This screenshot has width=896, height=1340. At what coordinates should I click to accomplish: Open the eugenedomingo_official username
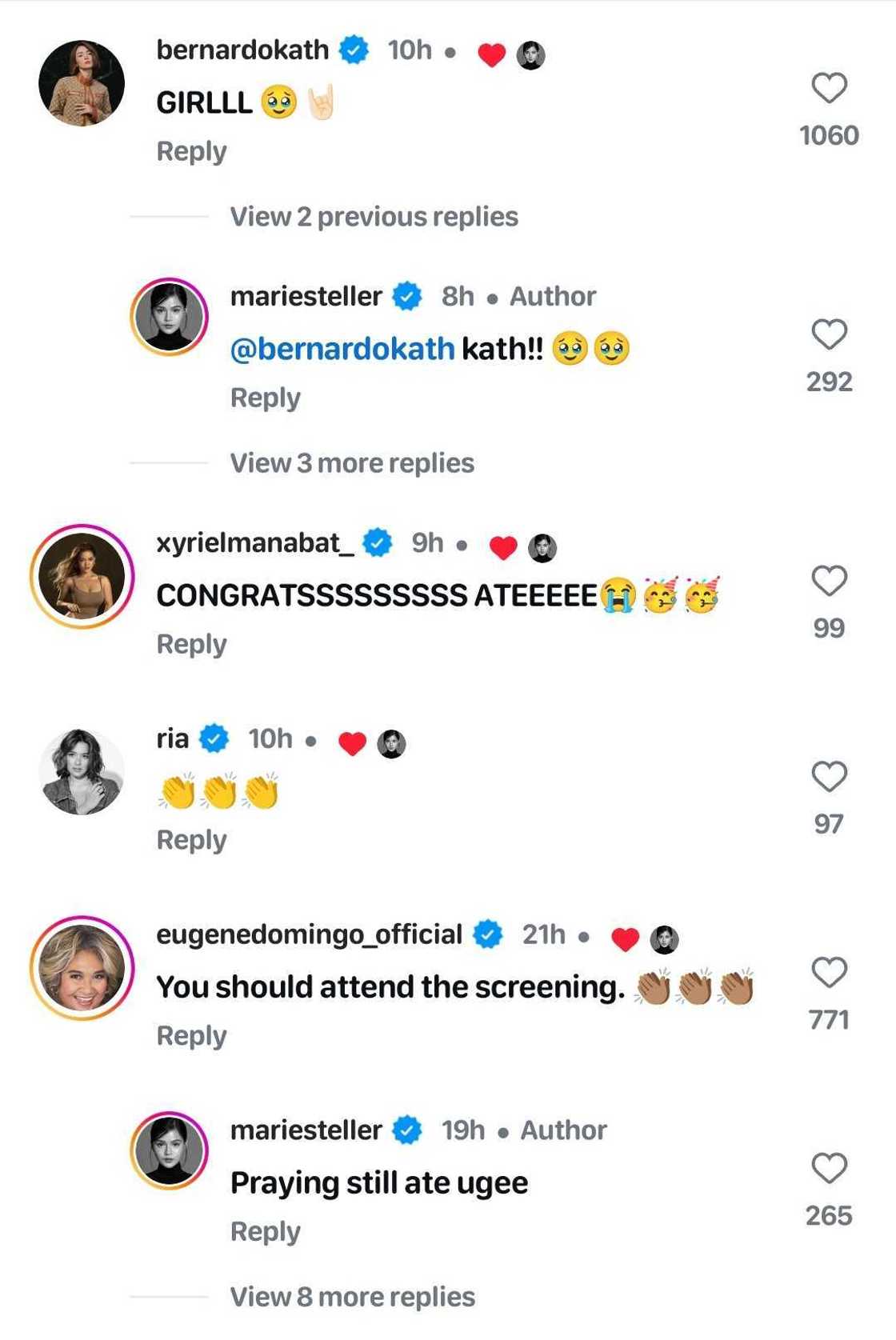tap(309, 934)
